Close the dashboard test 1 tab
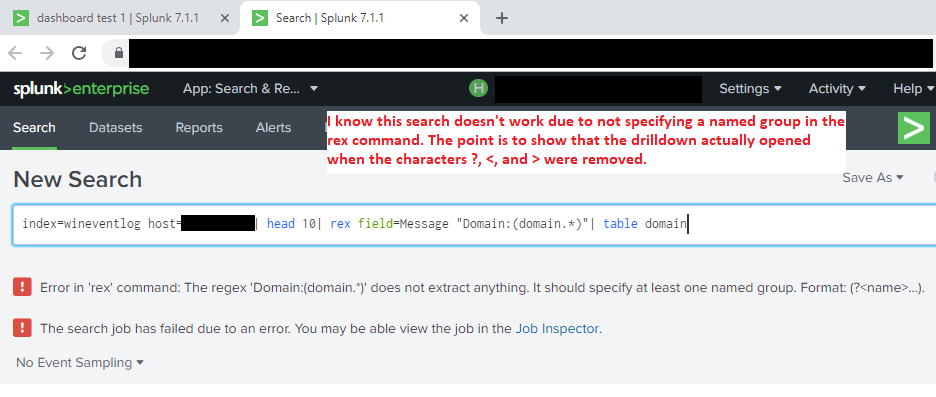 click(x=224, y=18)
